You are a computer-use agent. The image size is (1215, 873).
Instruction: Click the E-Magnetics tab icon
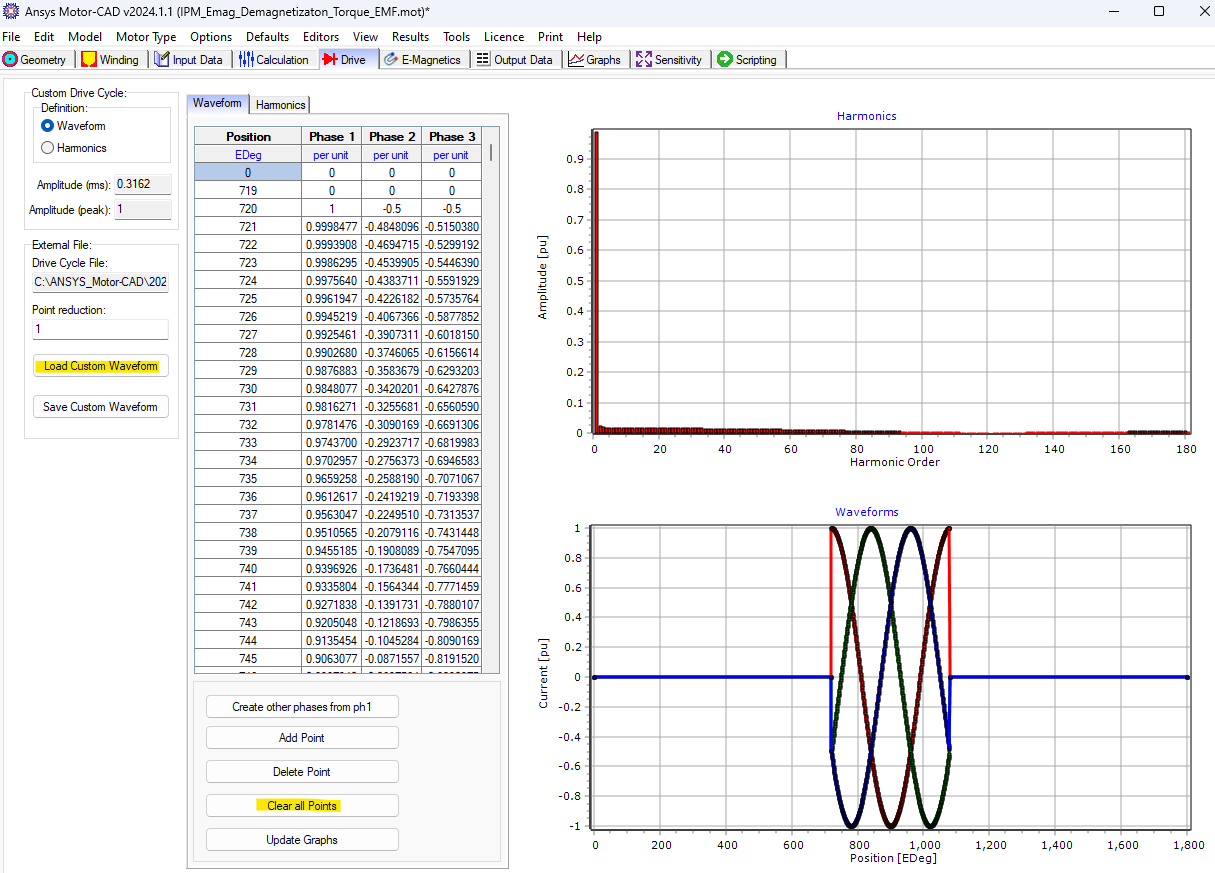click(x=391, y=60)
